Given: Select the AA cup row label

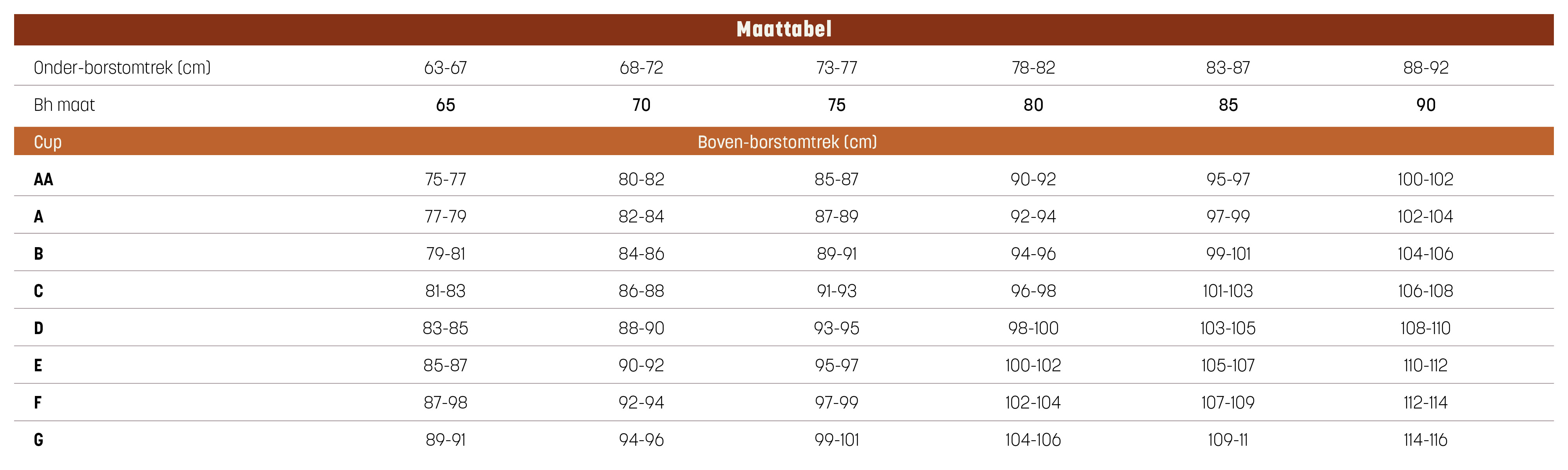Looking at the screenshot, I should click(43, 179).
